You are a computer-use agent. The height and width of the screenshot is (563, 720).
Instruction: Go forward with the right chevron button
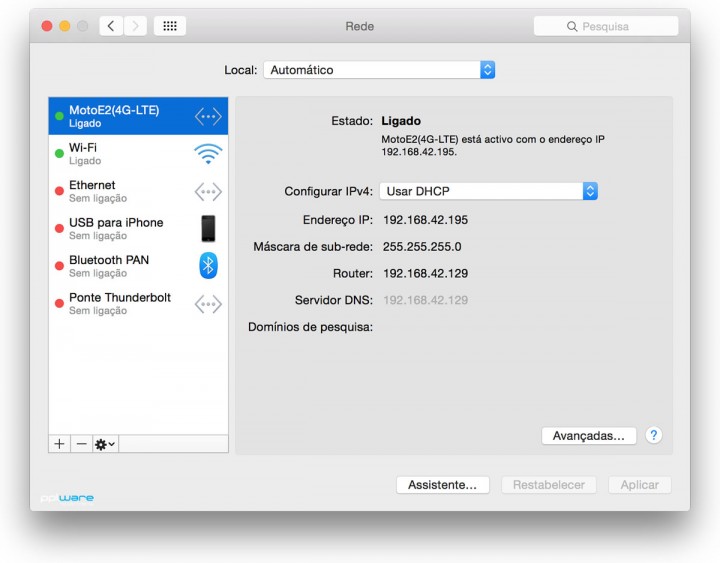tap(135, 26)
